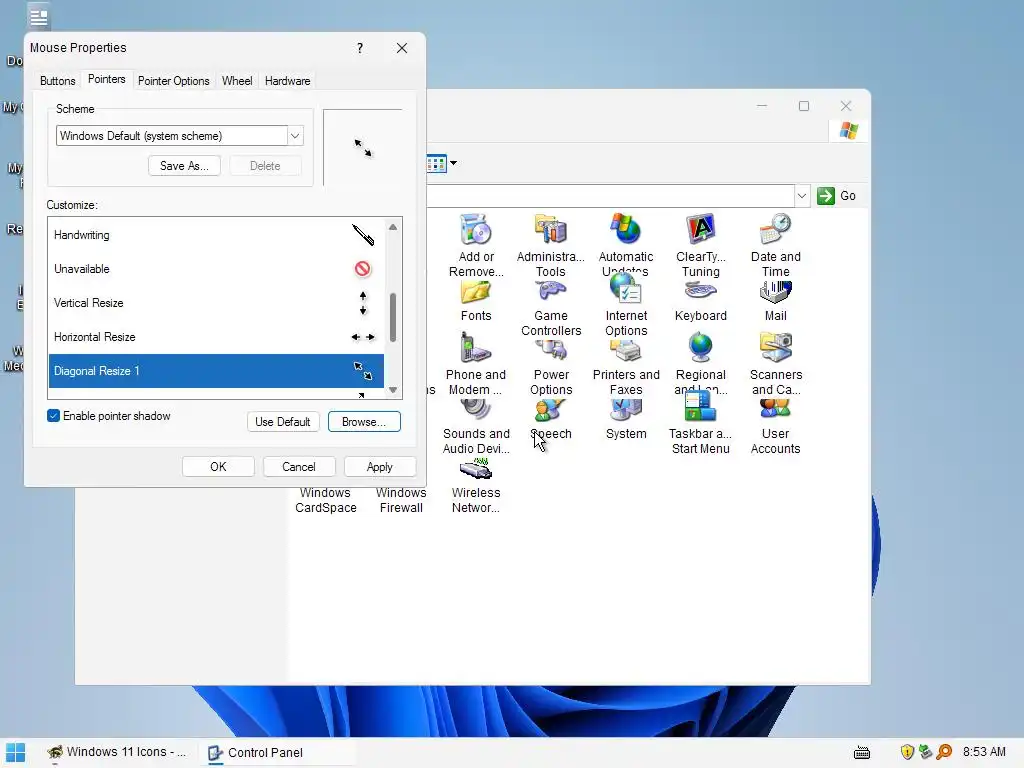This screenshot has height=768, width=1024.
Task: Open Date and Time icon
Action: [775, 229]
